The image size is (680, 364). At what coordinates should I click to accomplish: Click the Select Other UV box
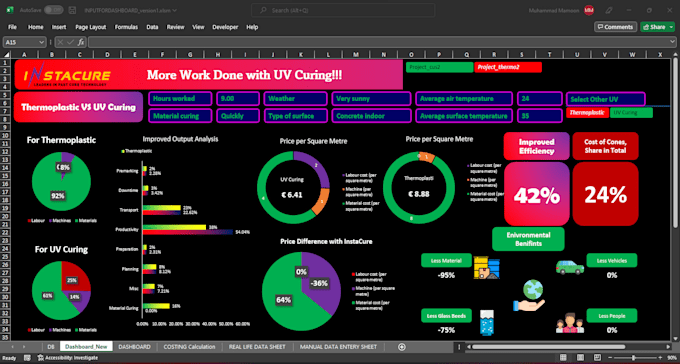(605, 99)
